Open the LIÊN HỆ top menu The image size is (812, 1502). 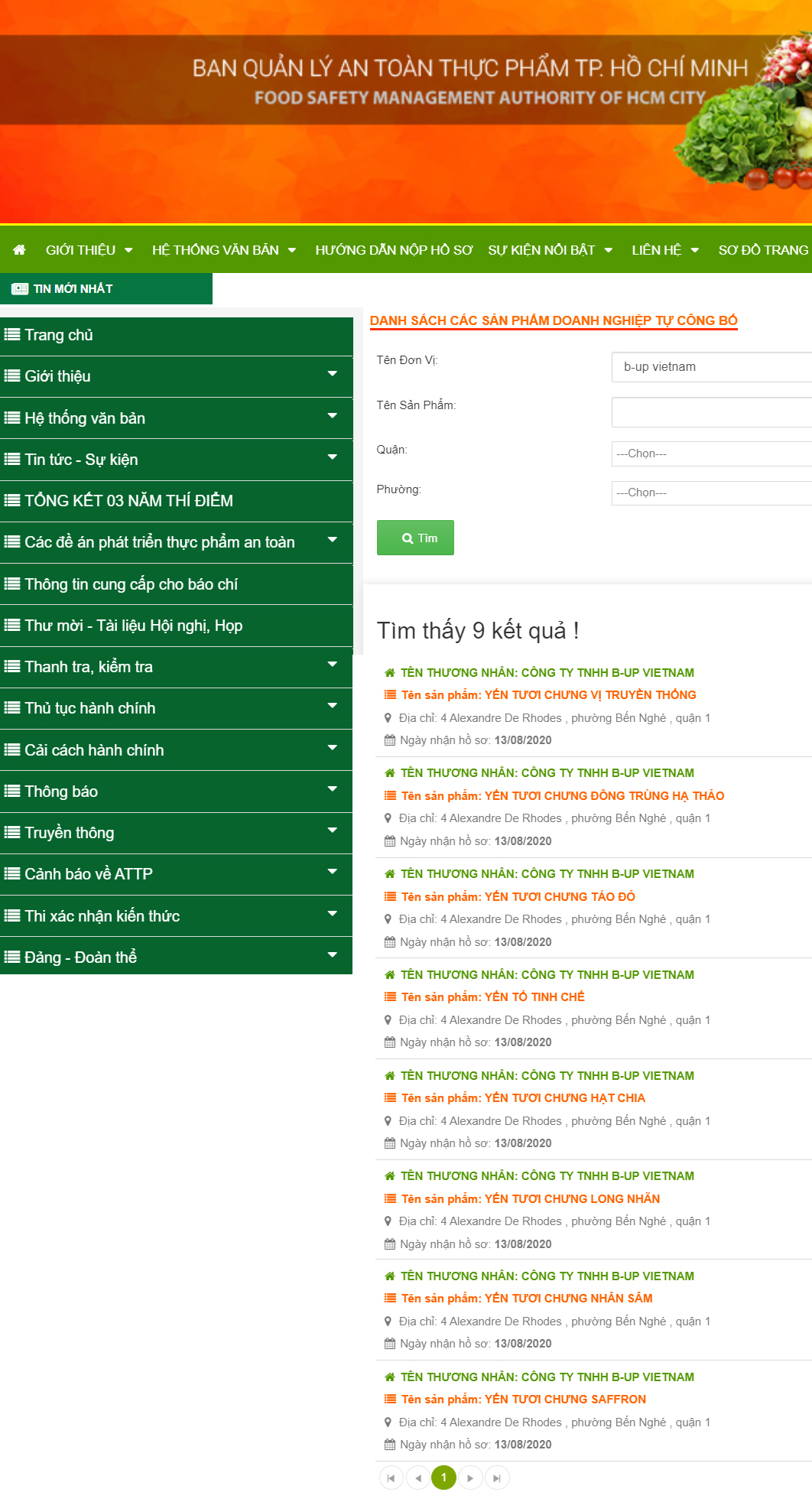tap(665, 250)
